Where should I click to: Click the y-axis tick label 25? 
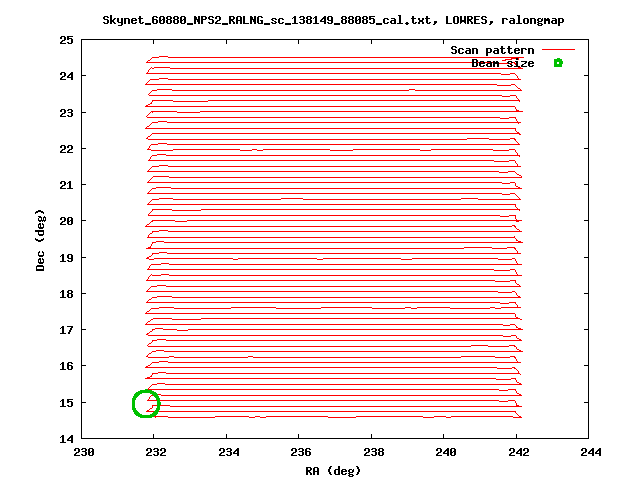[x=67, y=40]
